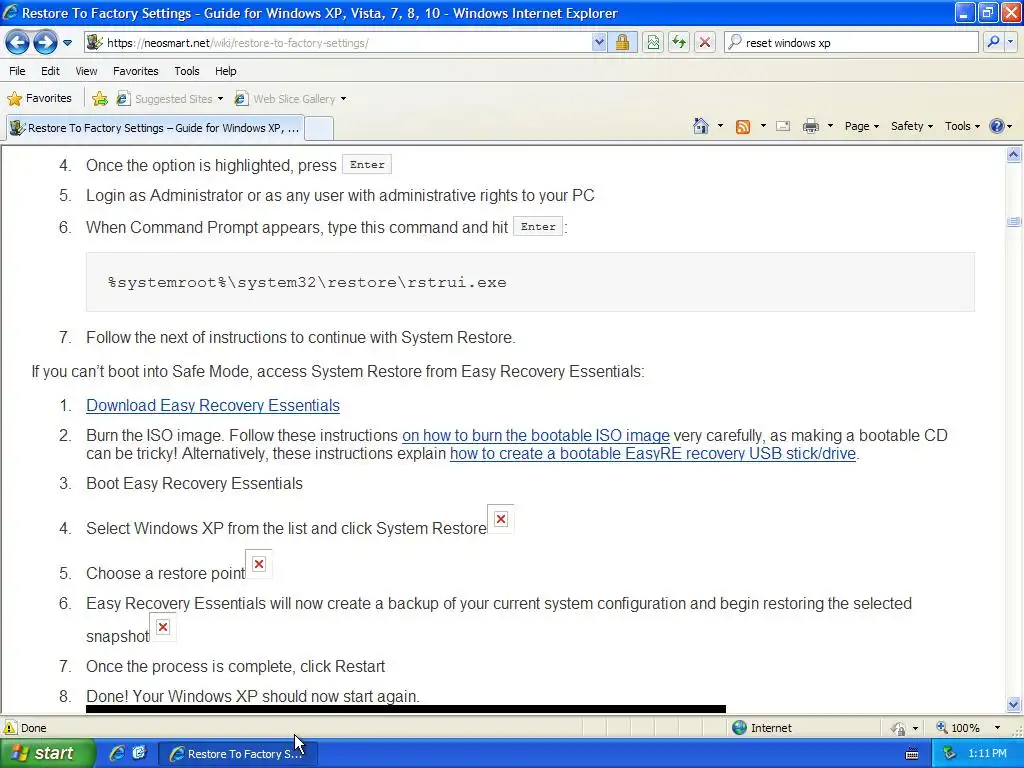Image resolution: width=1024 pixels, height=768 pixels.
Task: Open recent pages dropdown next to Forward
Action: pyautogui.click(x=67, y=44)
